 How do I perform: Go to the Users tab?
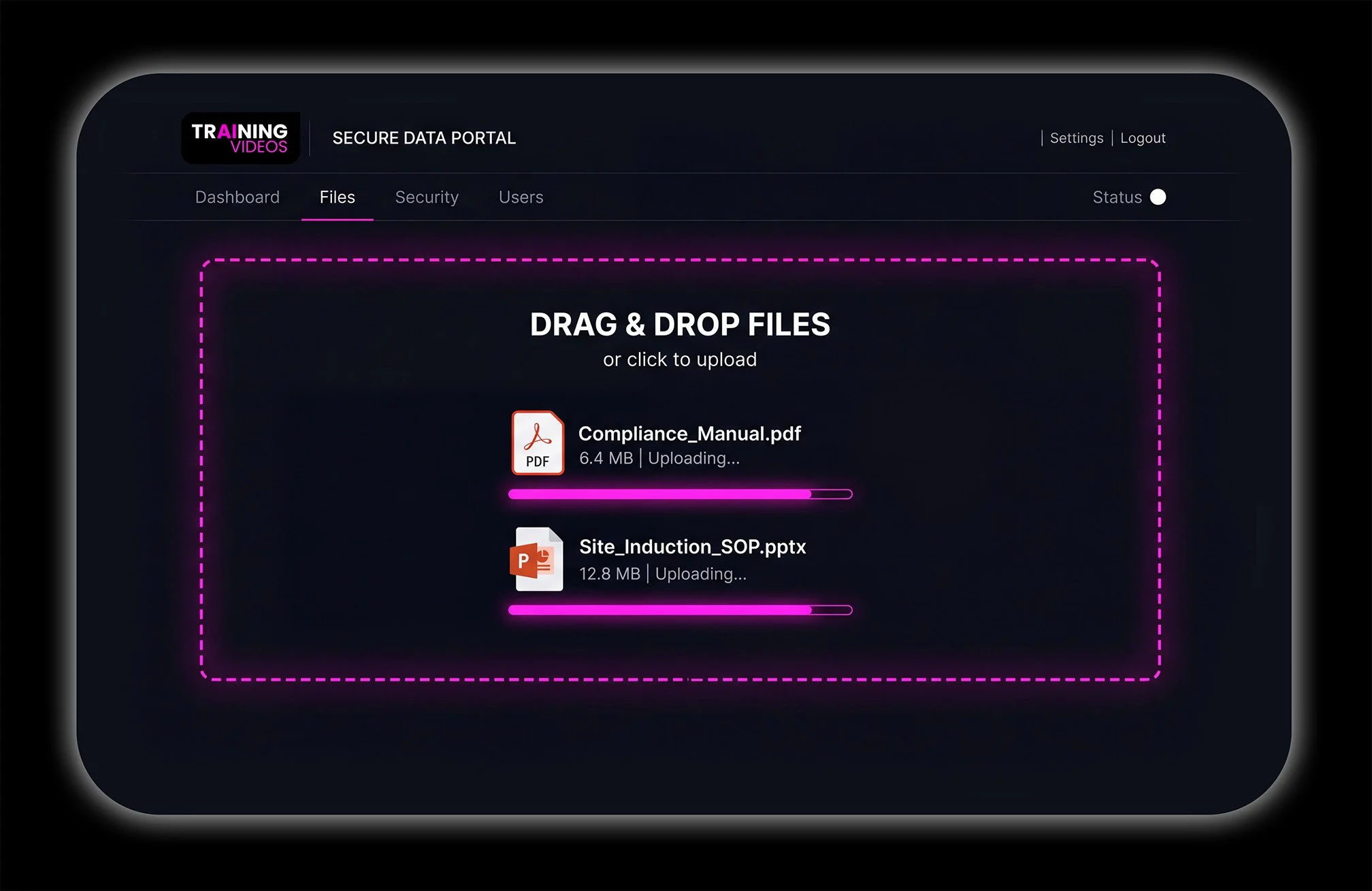pos(521,197)
